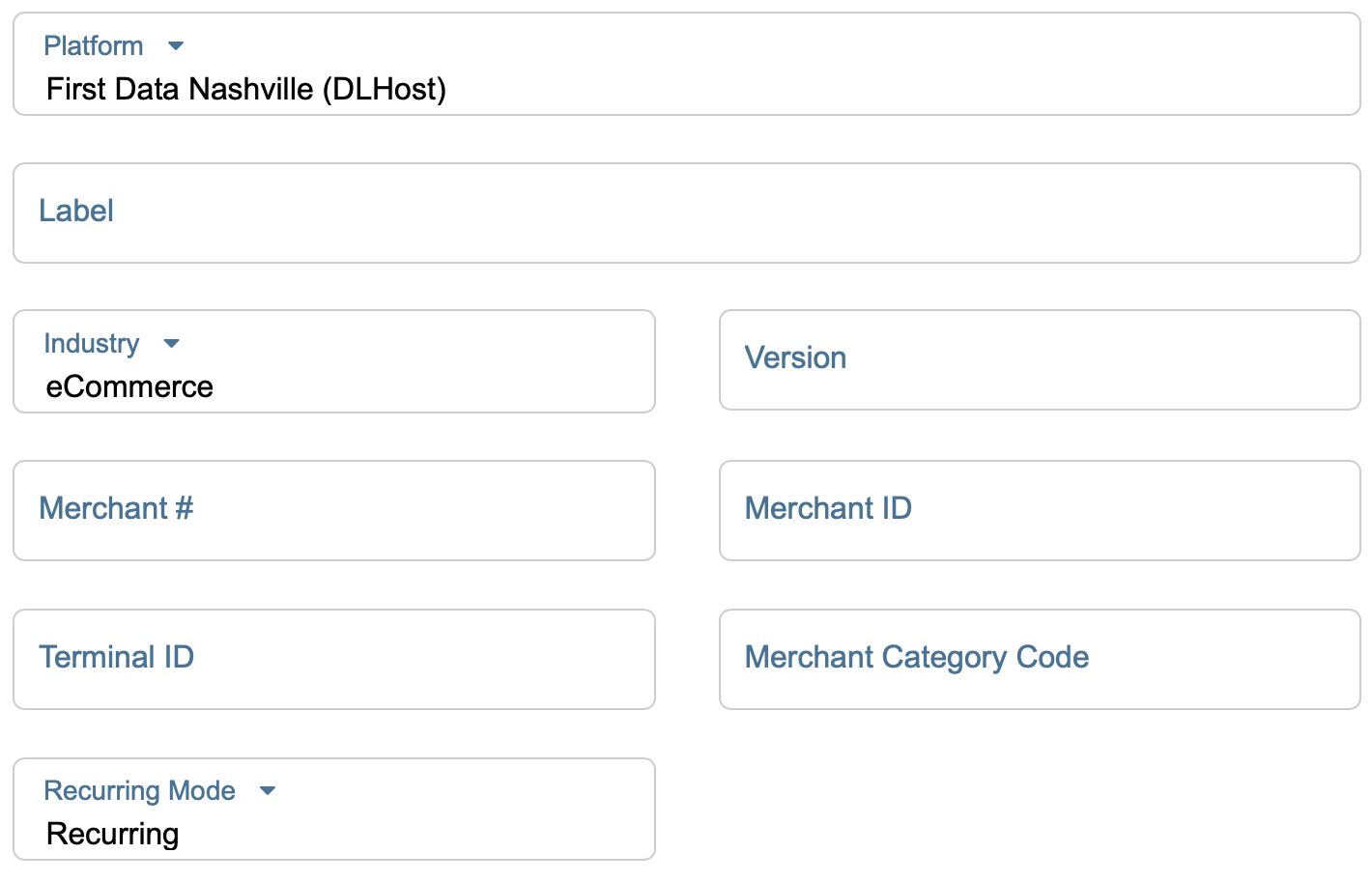The width and height of the screenshot is (1372, 882).
Task: Focus the Label input field
Action: [x=686, y=213]
